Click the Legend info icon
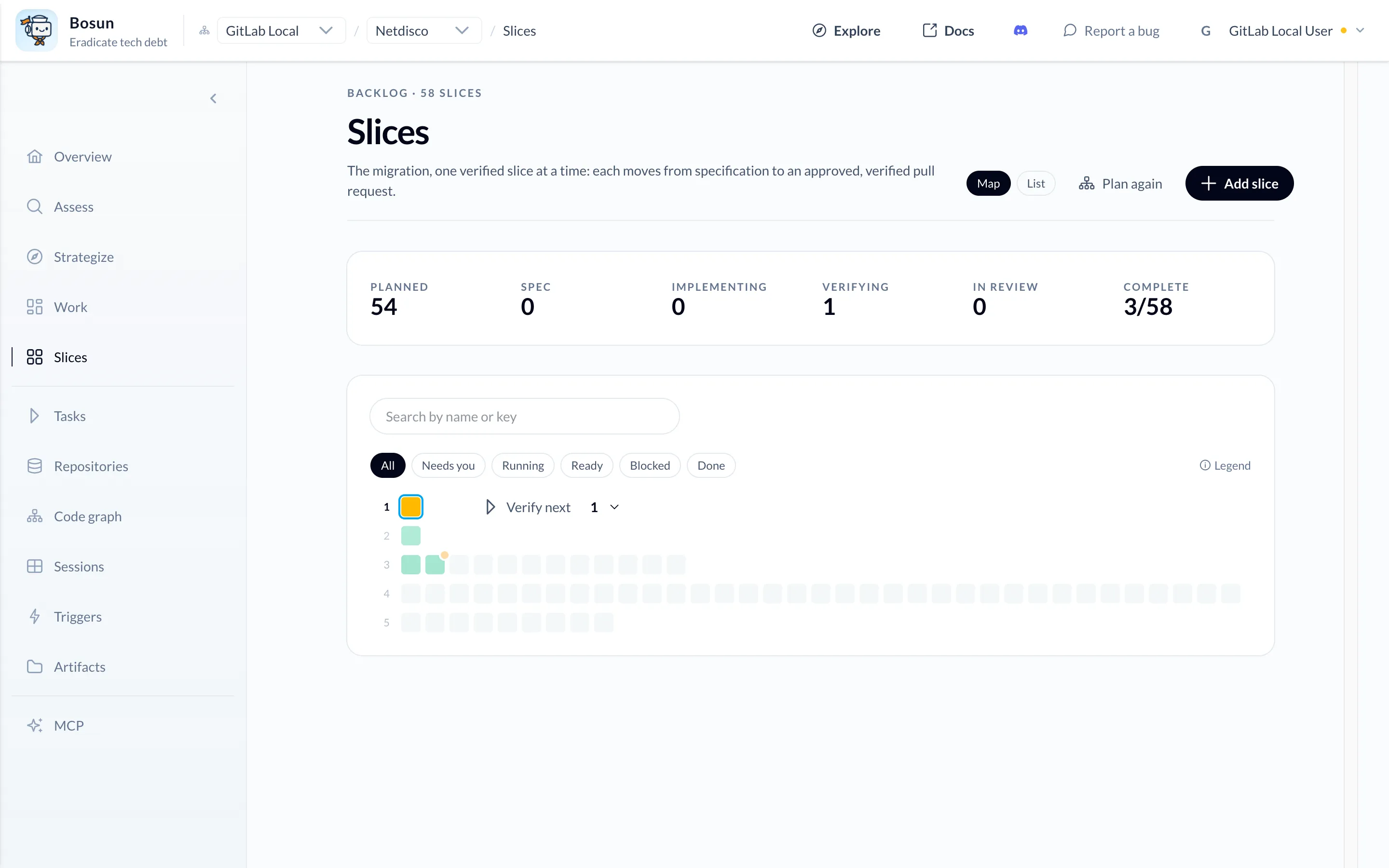 pos(1205,465)
